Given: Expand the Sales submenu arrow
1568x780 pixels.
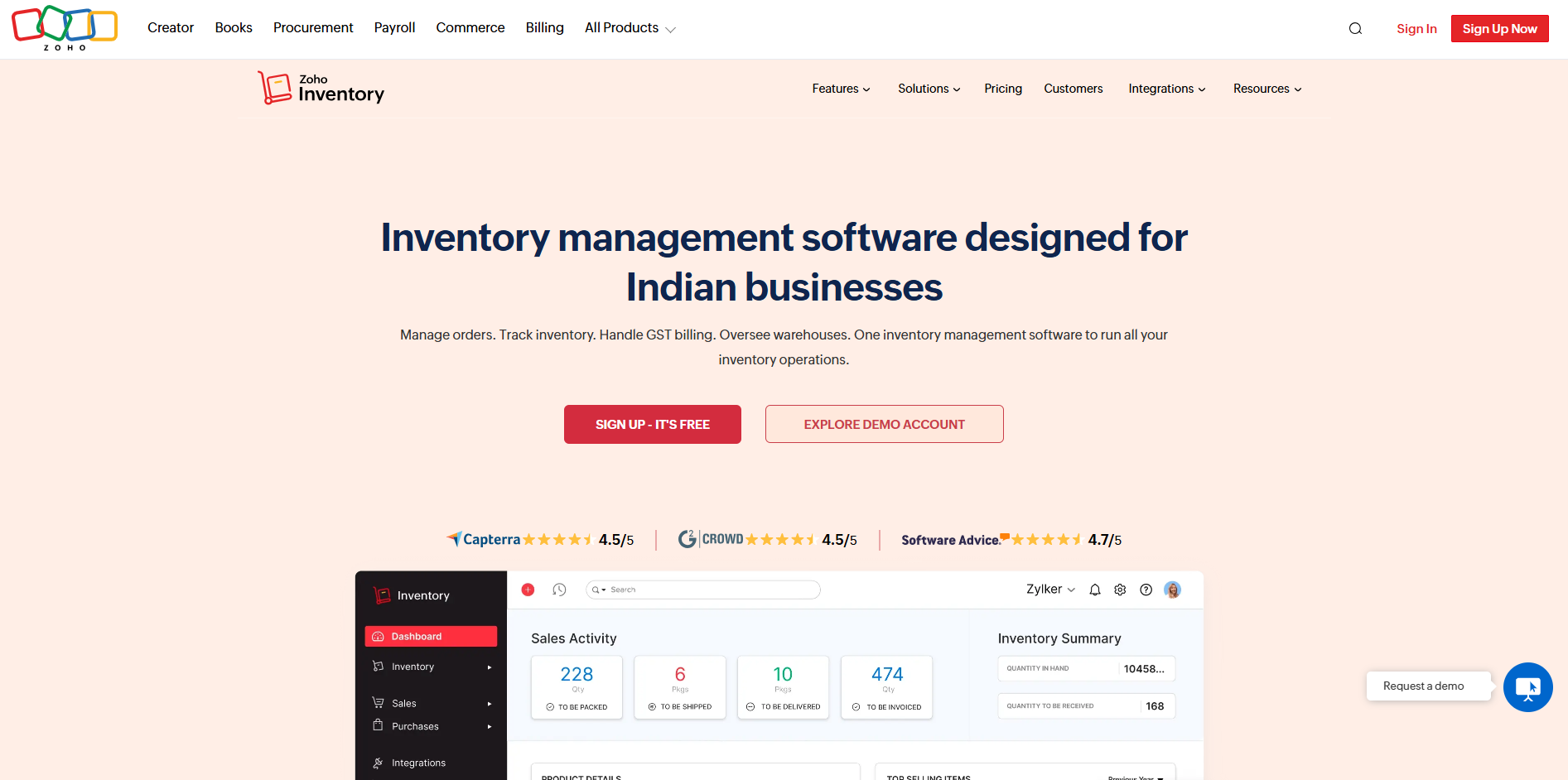Looking at the screenshot, I should pyautogui.click(x=490, y=703).
